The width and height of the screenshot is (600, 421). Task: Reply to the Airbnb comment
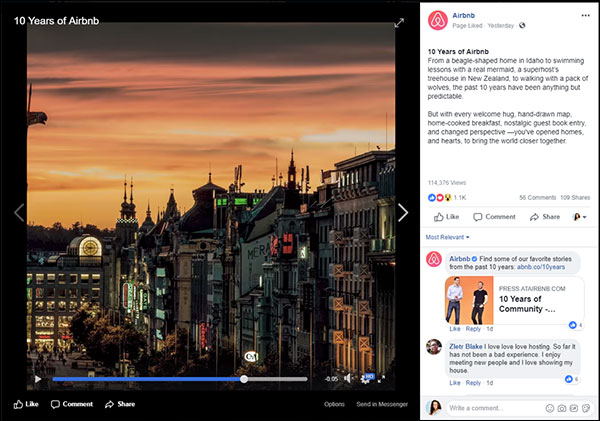tap(473, 329)
